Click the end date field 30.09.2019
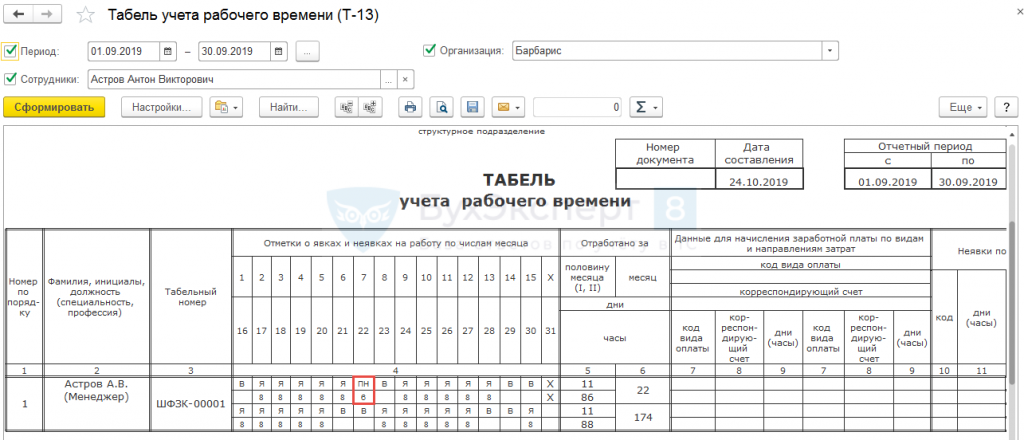Image resolution: width=1024 pixels, height=440 pixels. pos(235,51)
